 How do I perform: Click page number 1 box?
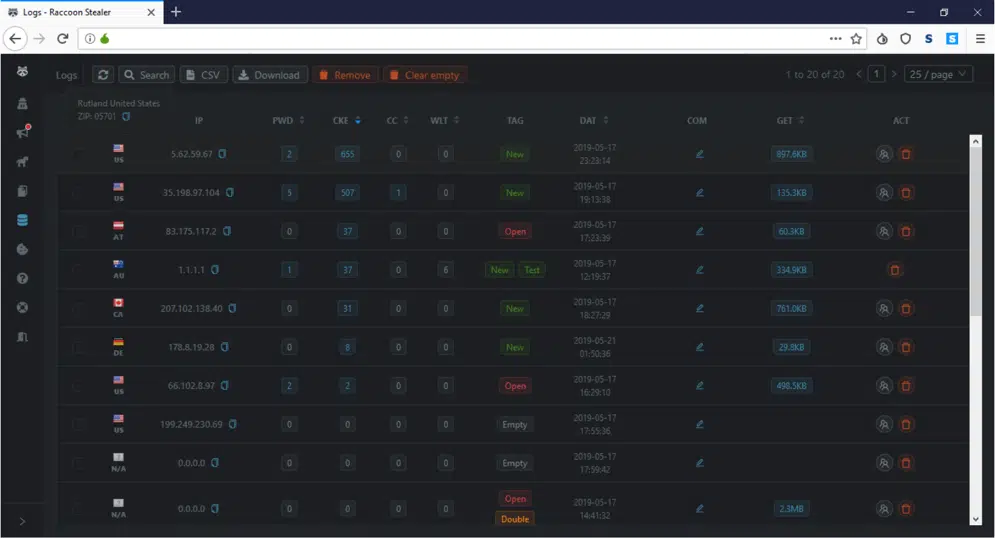click(876, 74)
